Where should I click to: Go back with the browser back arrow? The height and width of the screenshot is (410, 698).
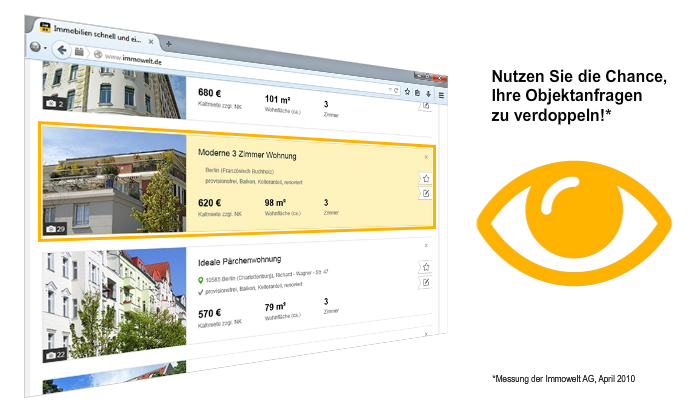(62, 50)
